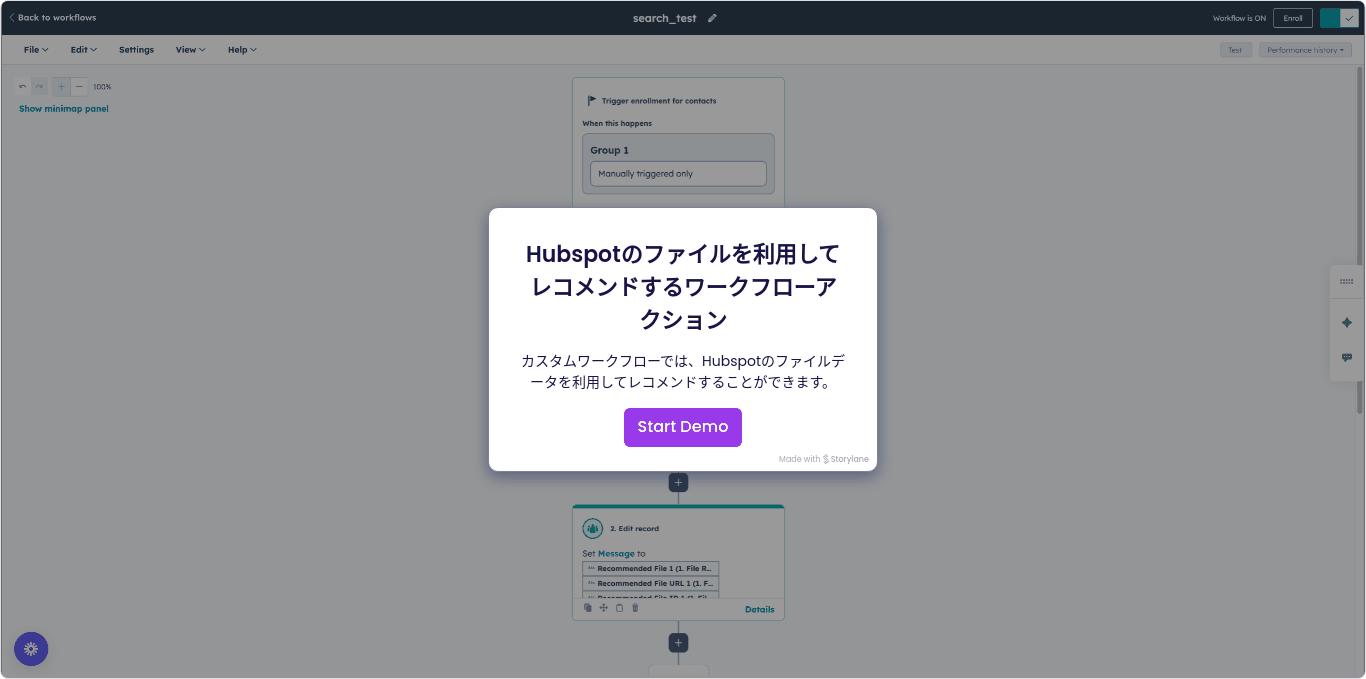Click the 'Workflow is ON' status text
Screen dimensions: 1366x679
click(x=1239, y=18)
